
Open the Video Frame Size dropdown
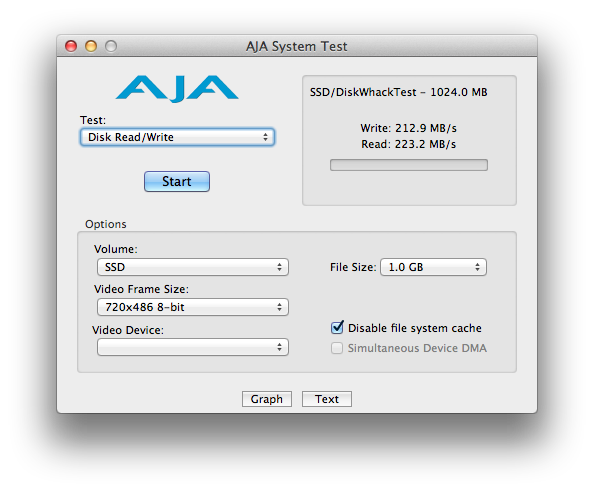pyautogui.click(x=193, y=307)
